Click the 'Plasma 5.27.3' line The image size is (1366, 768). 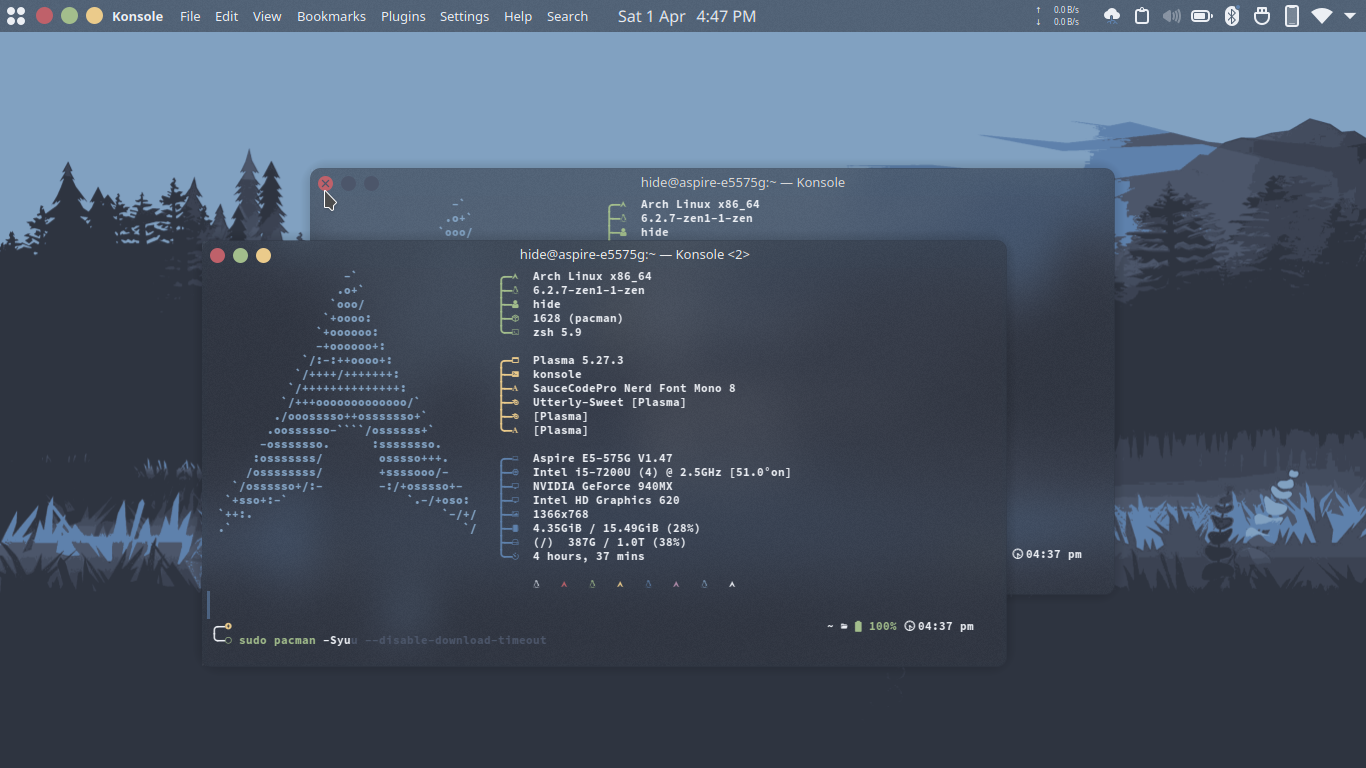[x=578, y=360]
